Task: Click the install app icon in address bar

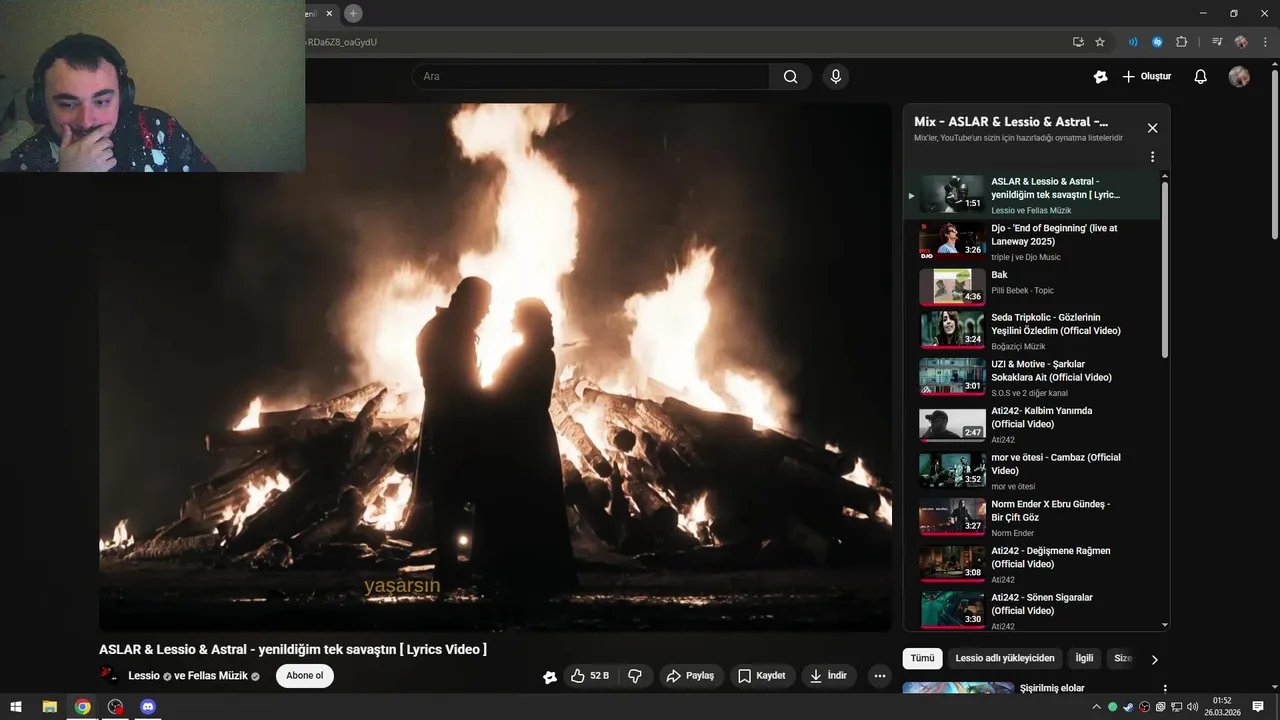Action: click(1078, 42)
